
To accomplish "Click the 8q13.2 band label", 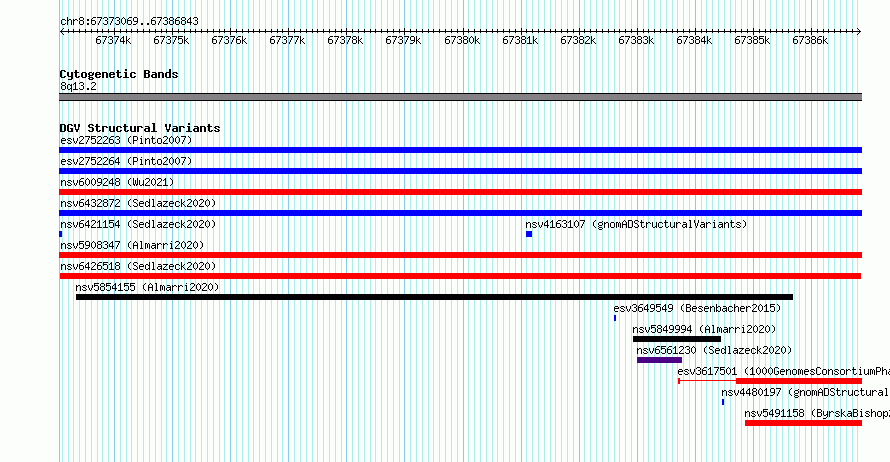I will pos(78,86).
